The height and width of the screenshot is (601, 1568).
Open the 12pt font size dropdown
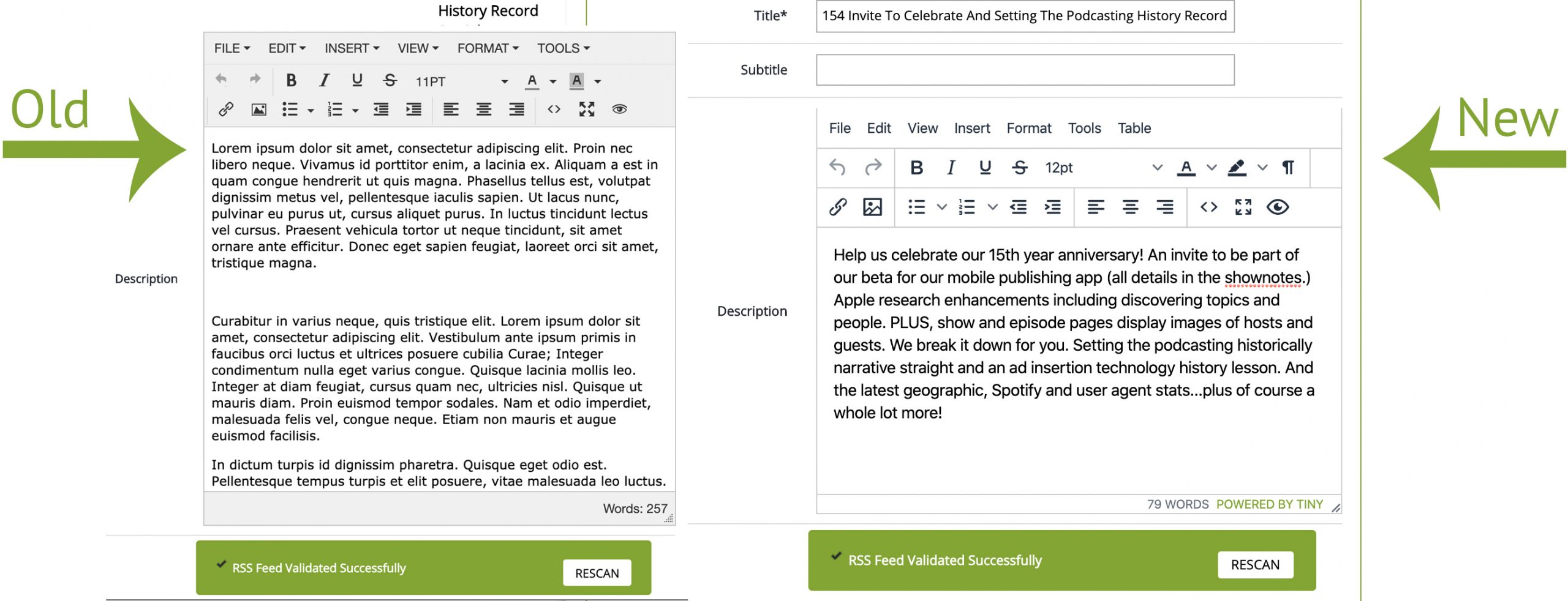[1103, 168]
